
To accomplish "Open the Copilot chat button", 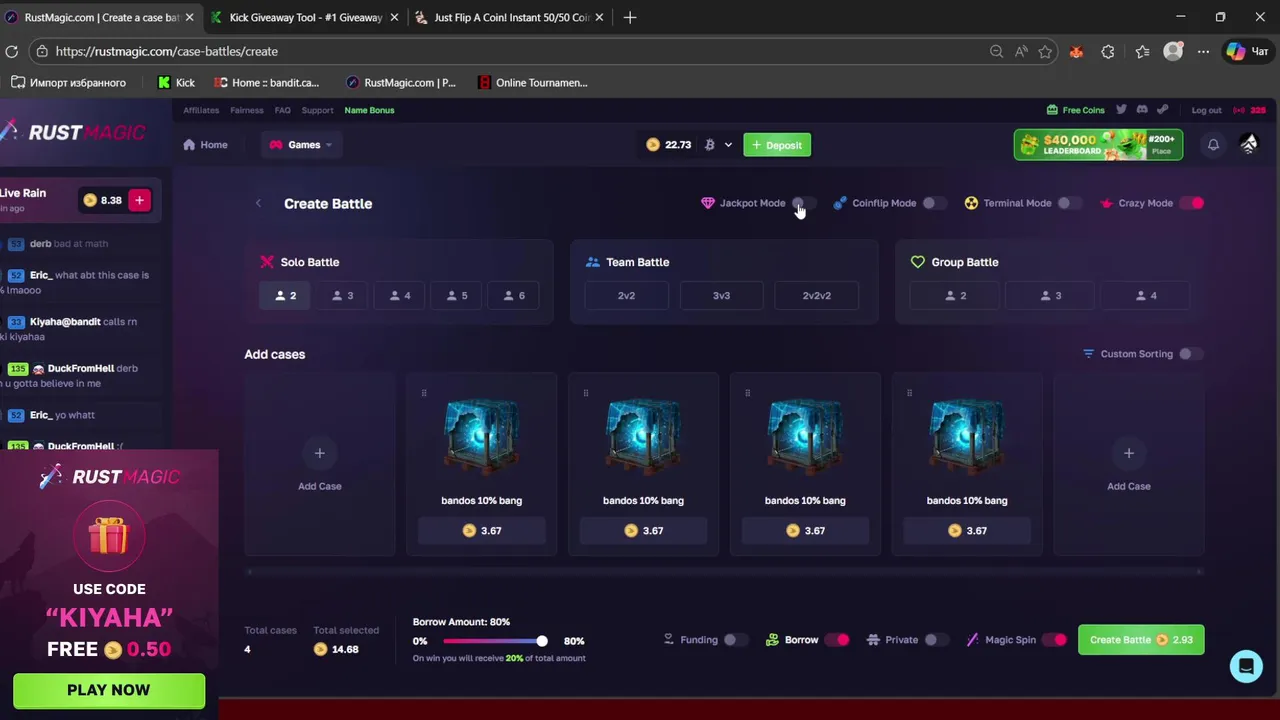I will [x=1248, y=52].
